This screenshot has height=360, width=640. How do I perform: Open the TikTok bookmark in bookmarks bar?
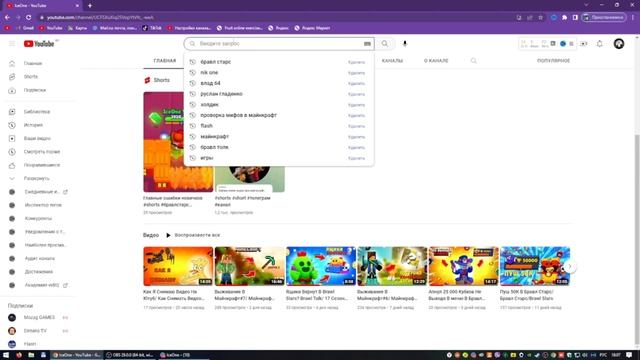coord(152,28)
